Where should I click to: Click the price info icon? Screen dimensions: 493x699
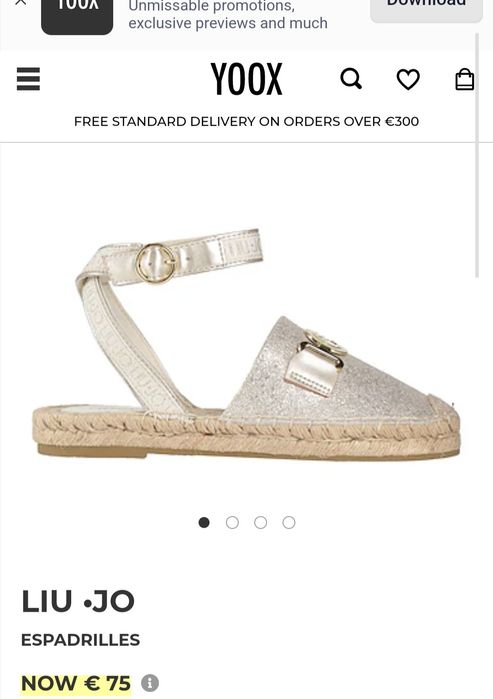pos(150,683)
